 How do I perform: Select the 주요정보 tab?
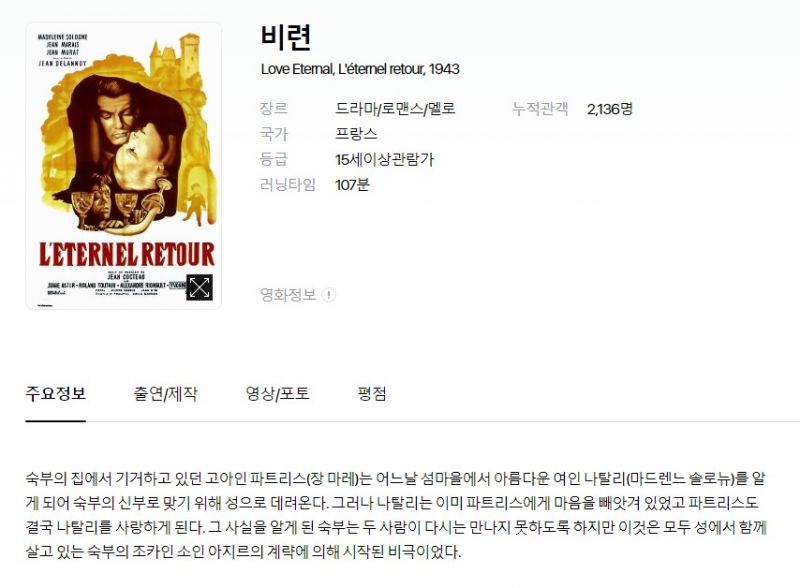[x=56, y=394]
